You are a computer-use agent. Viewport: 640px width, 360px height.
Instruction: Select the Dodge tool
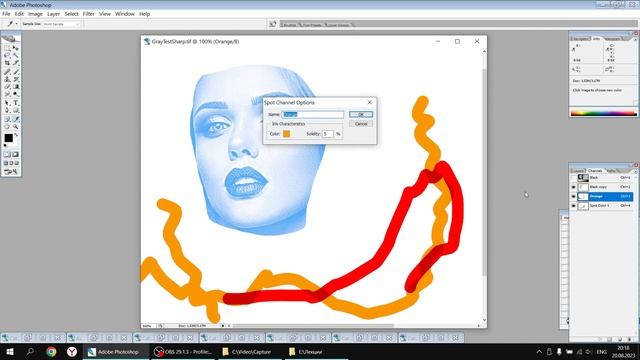pos(16,94)
